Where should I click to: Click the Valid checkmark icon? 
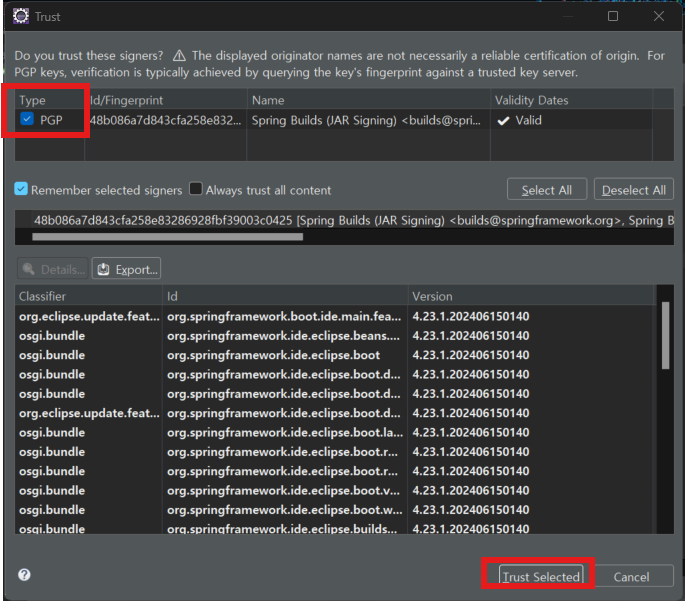point(503,121)
